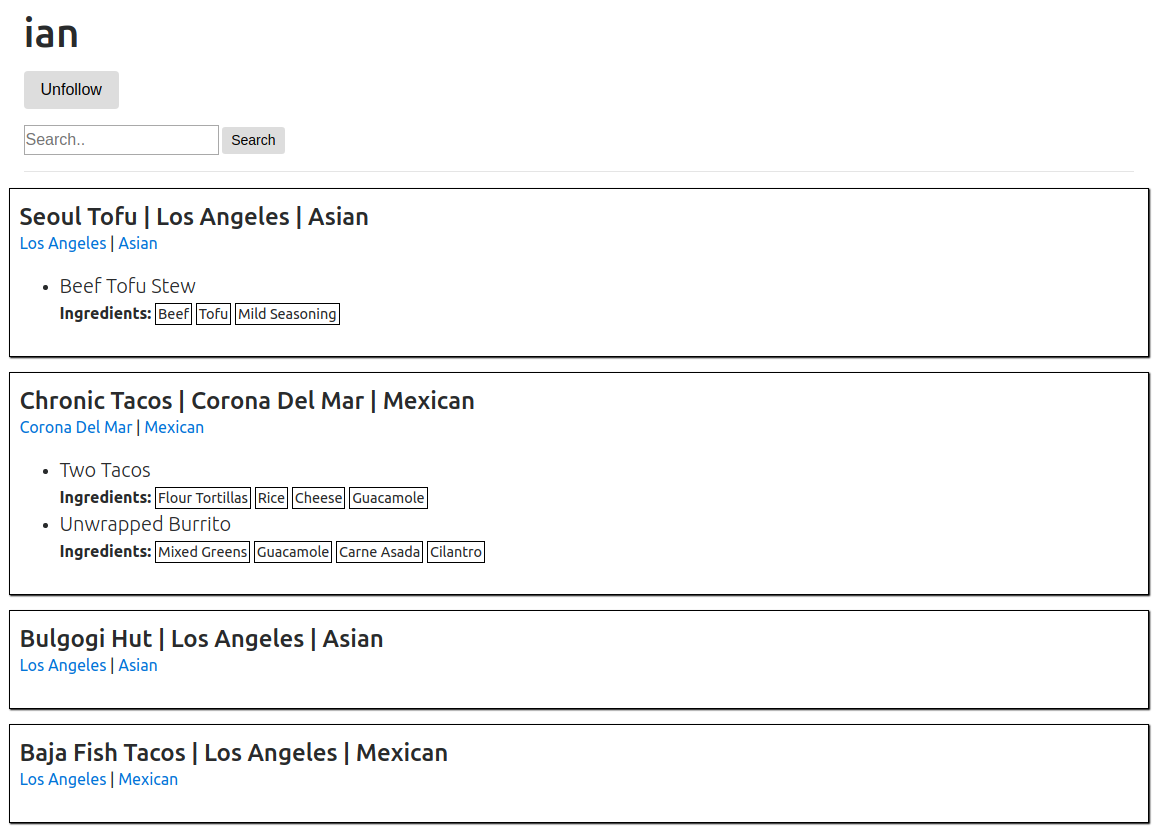Click the Beef ingredient tag
Viewport: 1155px width, 830px height.
(x=174, y=314)
